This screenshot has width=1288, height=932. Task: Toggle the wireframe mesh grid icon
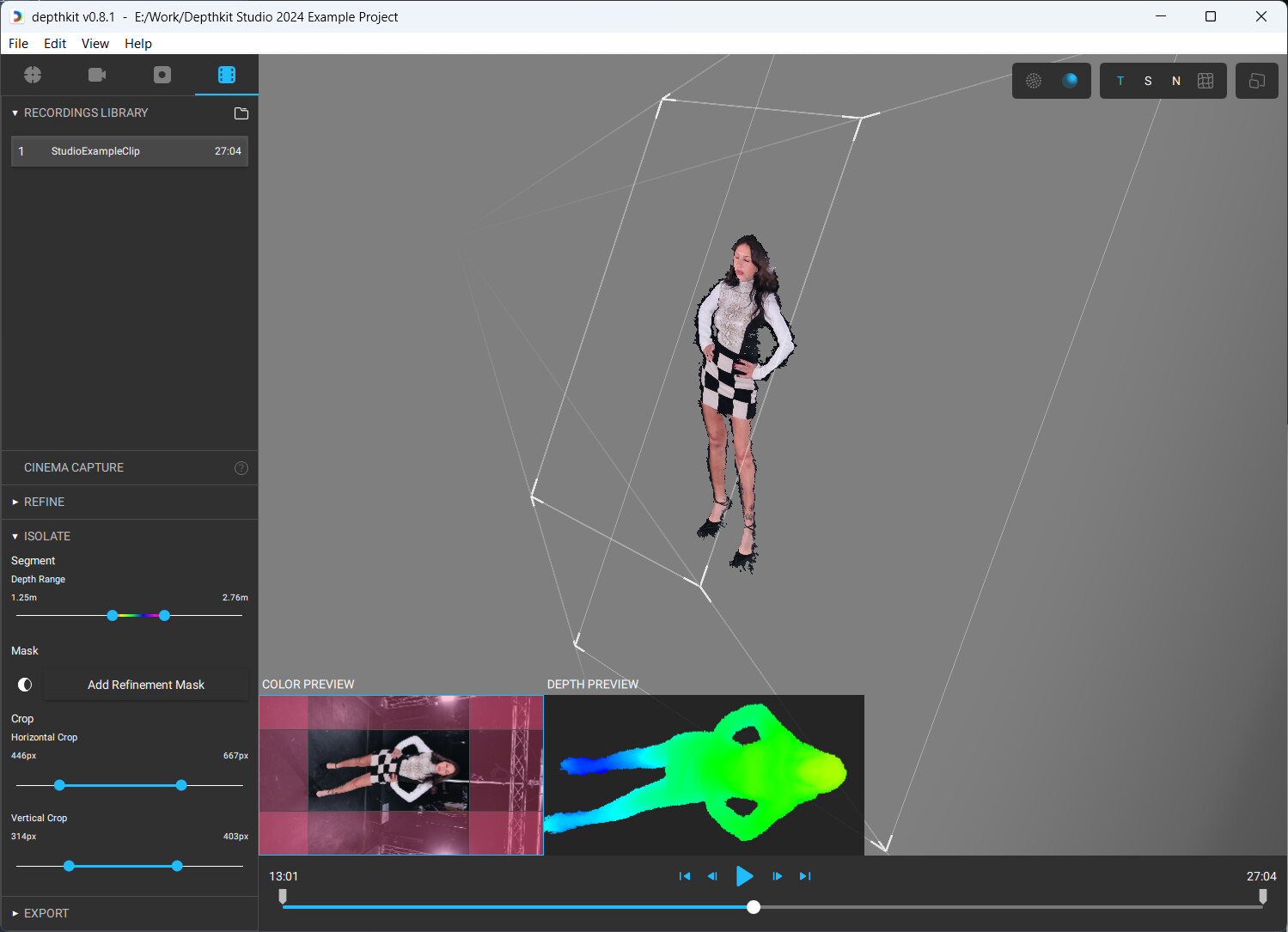(1206, 81)
